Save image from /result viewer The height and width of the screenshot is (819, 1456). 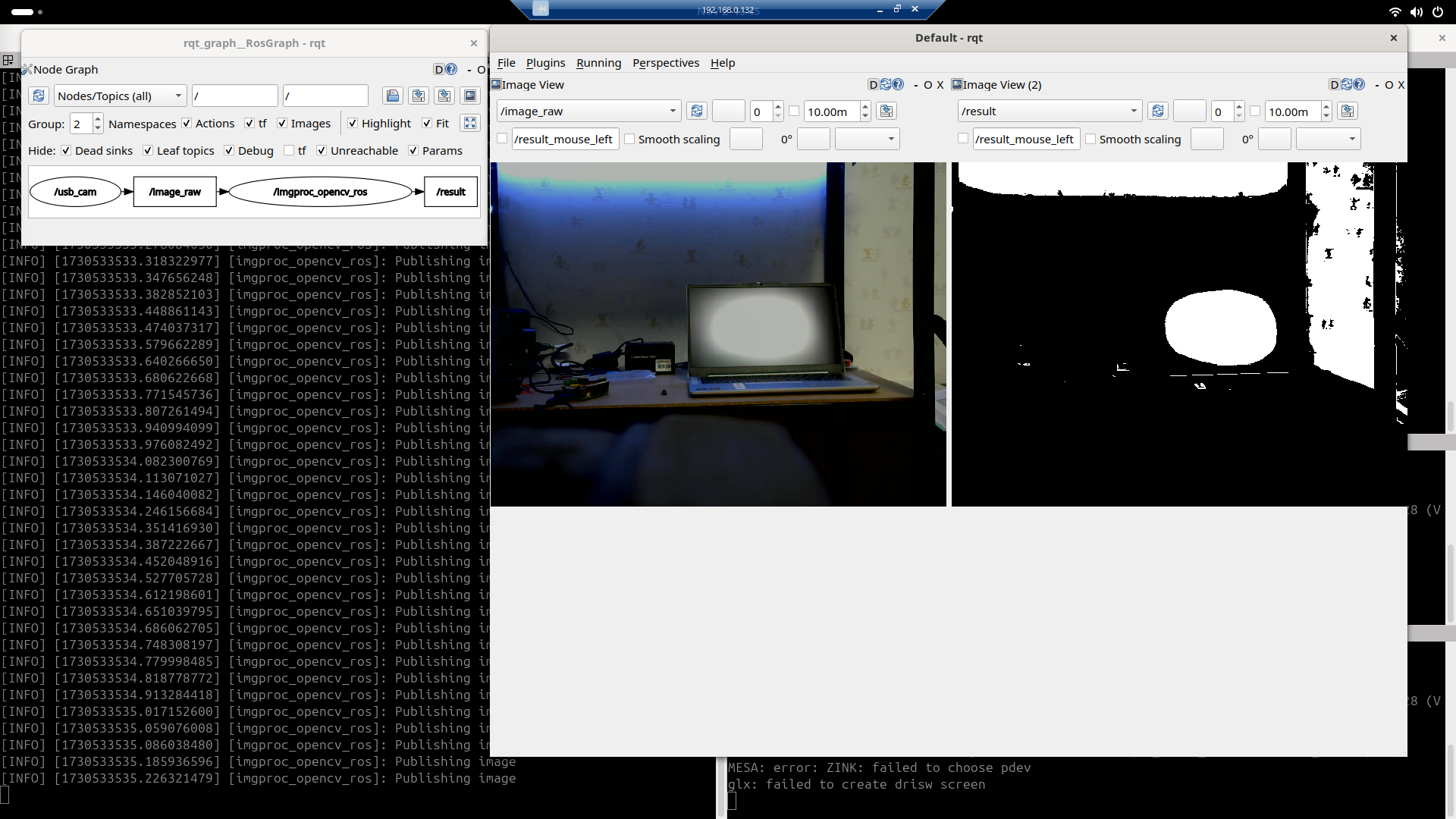tap(1348, 111)
